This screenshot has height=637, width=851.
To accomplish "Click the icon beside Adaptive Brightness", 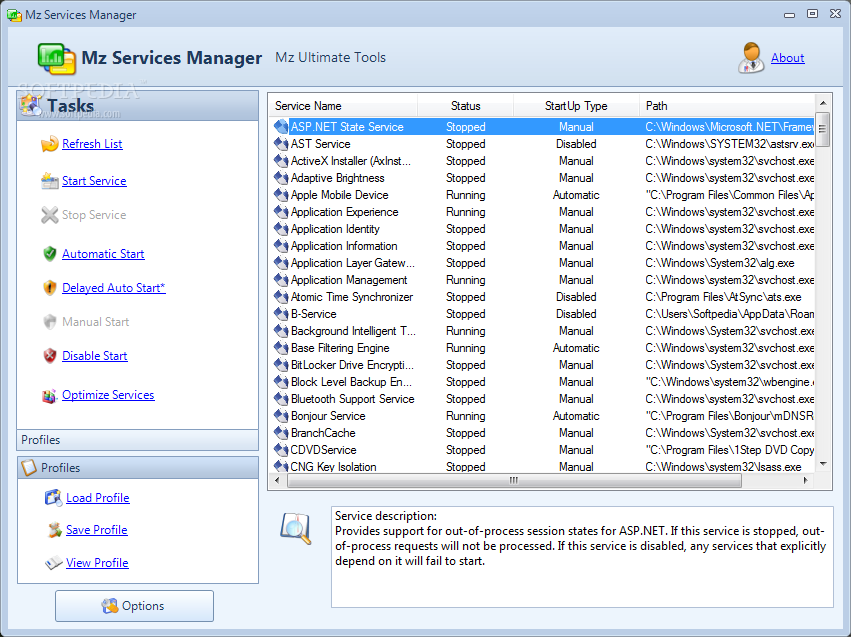I will [281, 177].
